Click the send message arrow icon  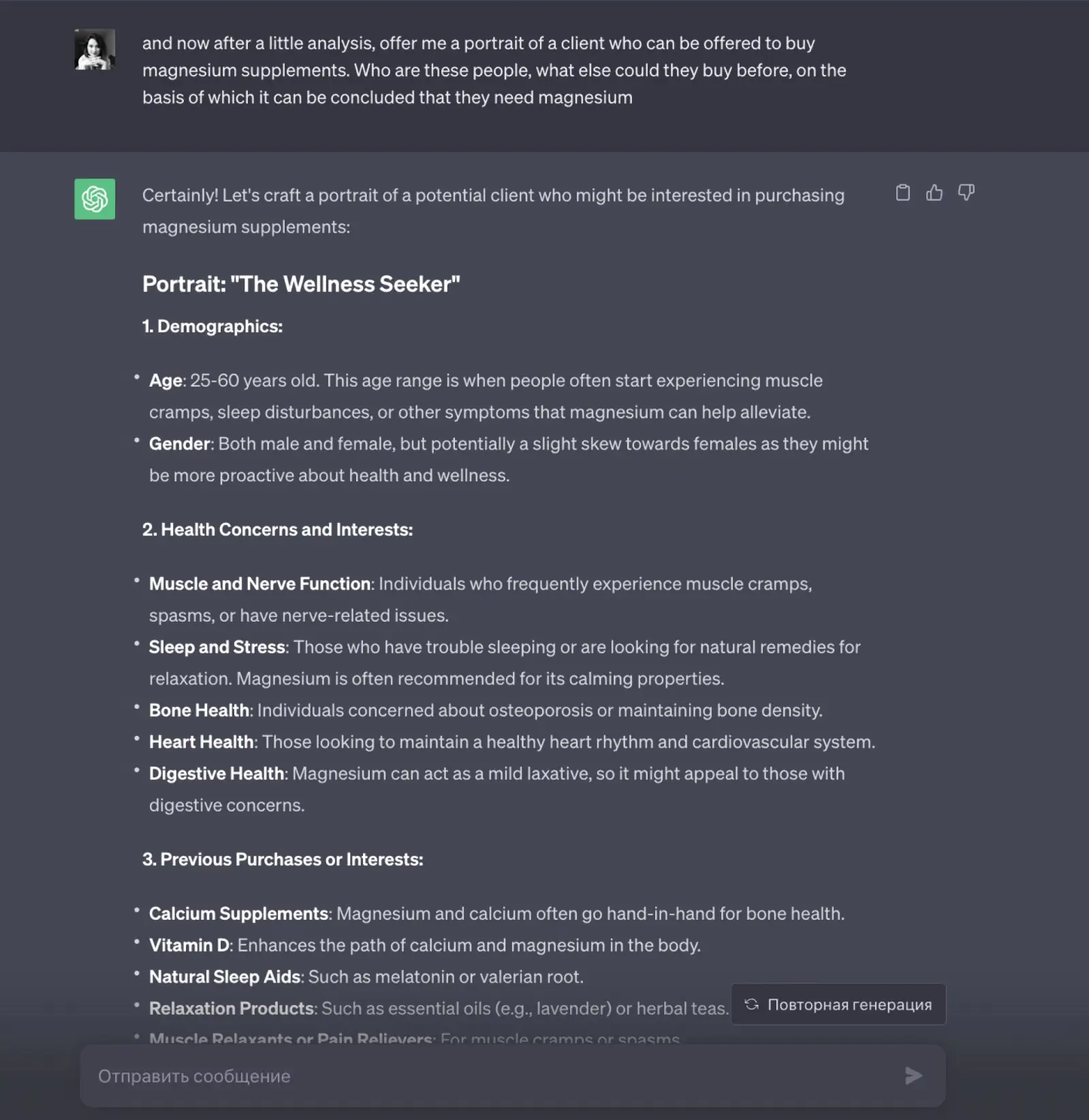coord(913,1076)
